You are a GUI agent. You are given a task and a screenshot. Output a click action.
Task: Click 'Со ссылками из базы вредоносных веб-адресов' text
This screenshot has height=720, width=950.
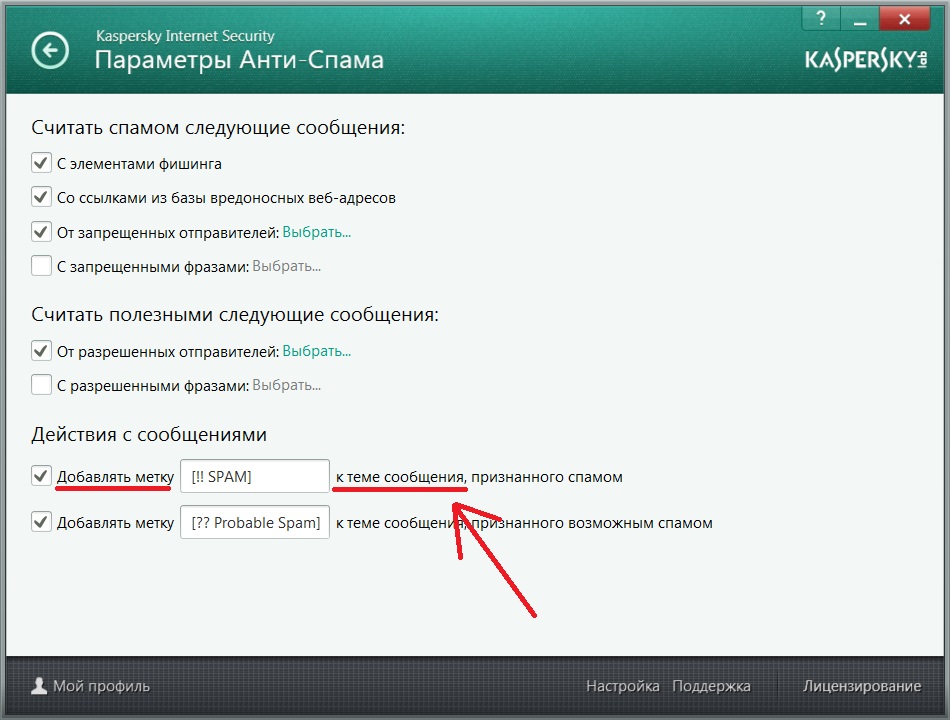pyautogui.click(x=226, y=198)
